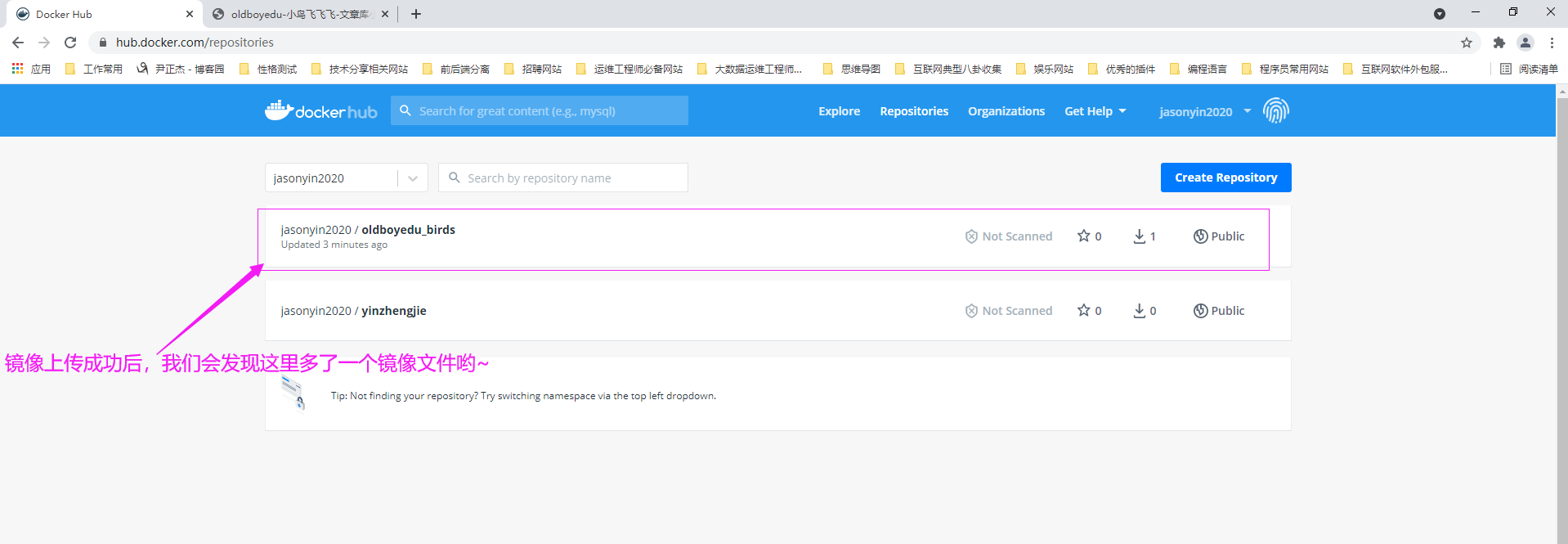
Task: Open the Chrome extensions puzzle icon
Action: tap(1499, 43)
